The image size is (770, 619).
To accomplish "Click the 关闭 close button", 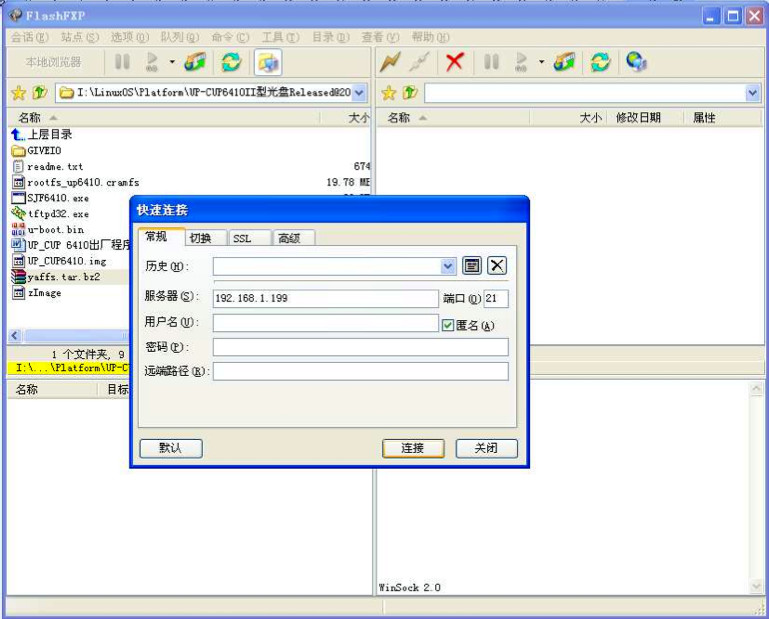I will coord(486,448).
